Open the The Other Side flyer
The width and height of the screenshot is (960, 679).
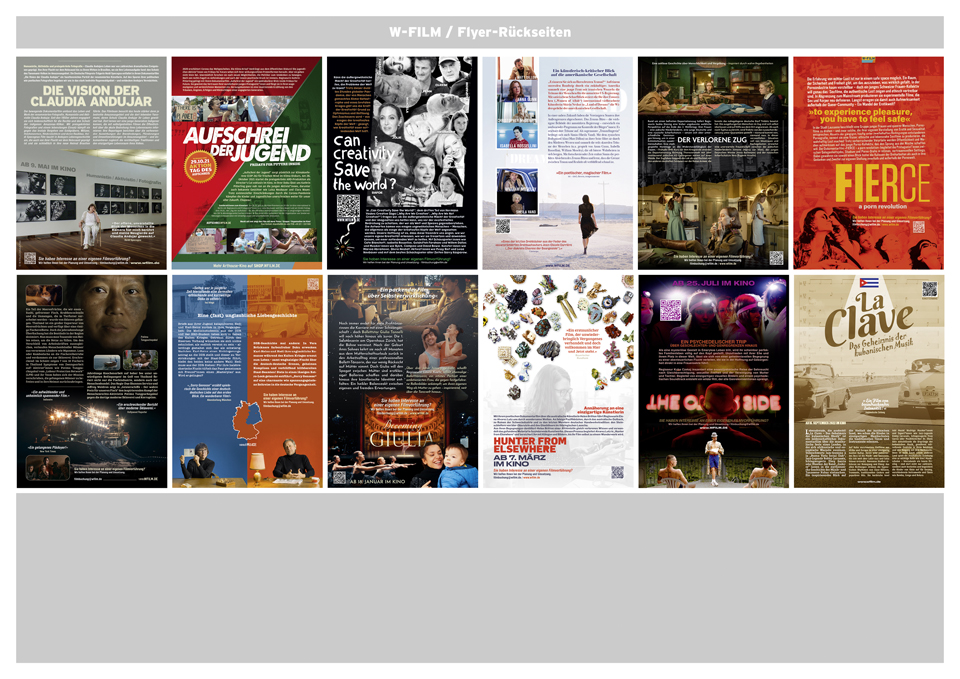click(x=713, y=381)
